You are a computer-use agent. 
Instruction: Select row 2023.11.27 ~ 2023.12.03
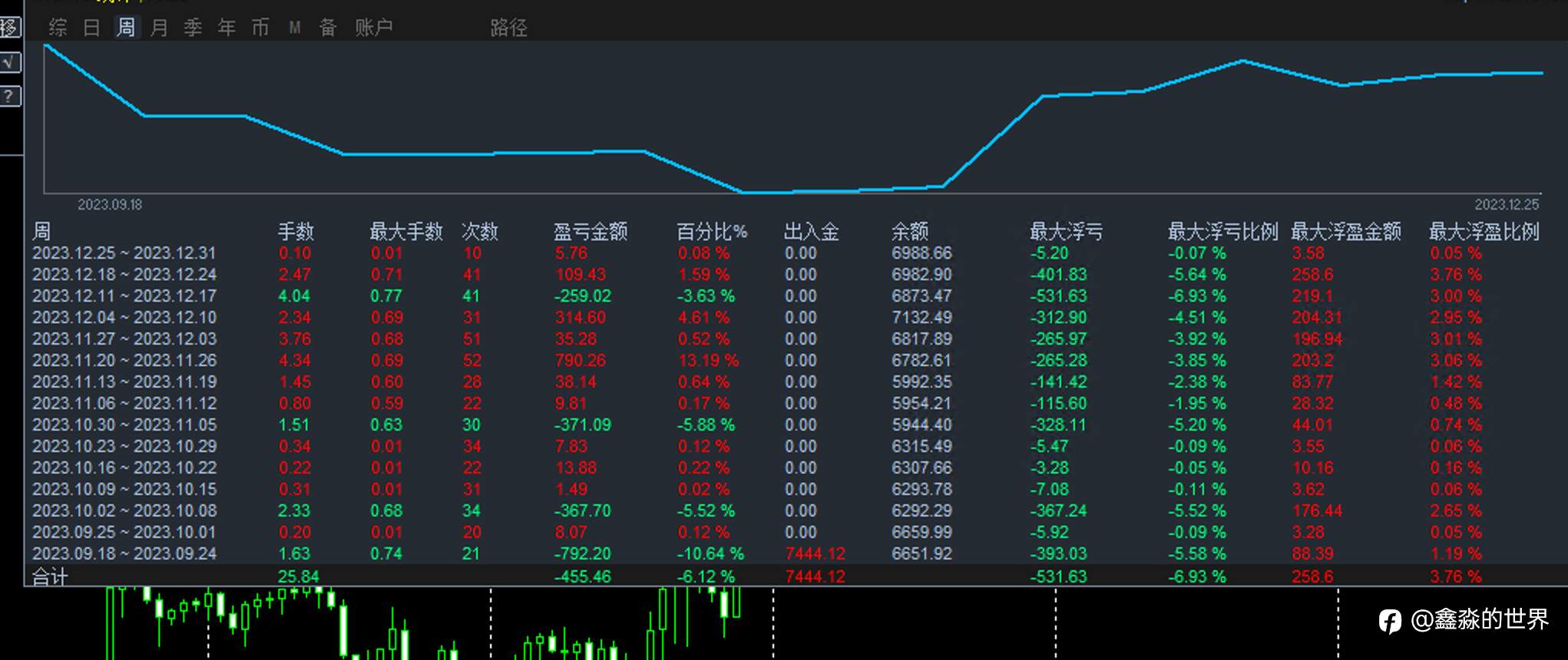[796, 339]
